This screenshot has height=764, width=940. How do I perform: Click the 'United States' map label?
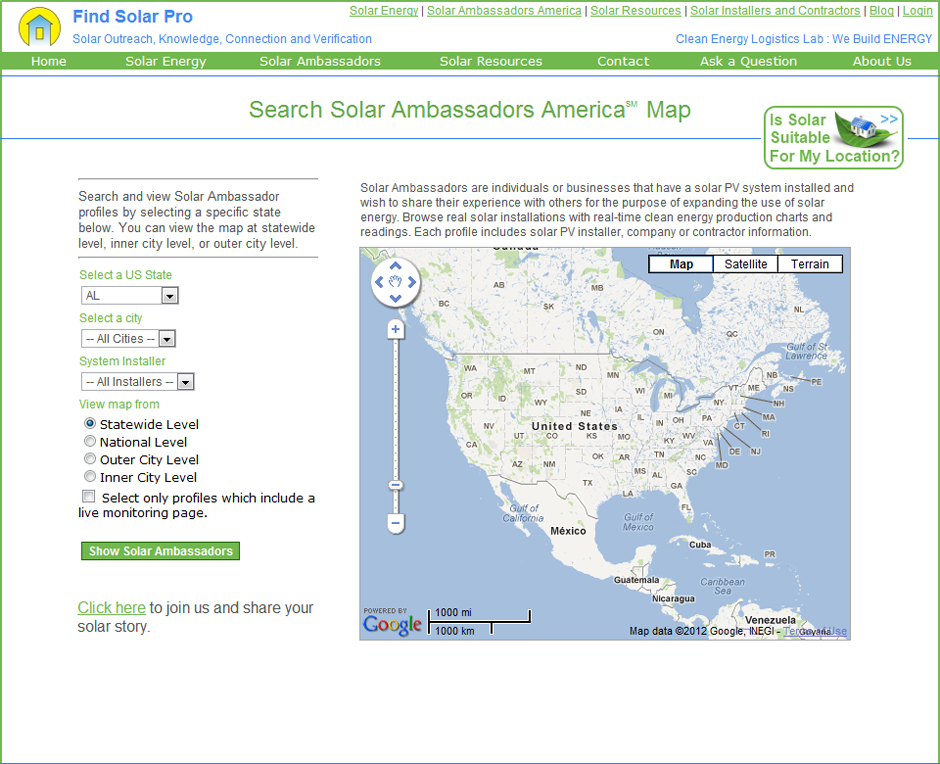[x=574, y=426]
